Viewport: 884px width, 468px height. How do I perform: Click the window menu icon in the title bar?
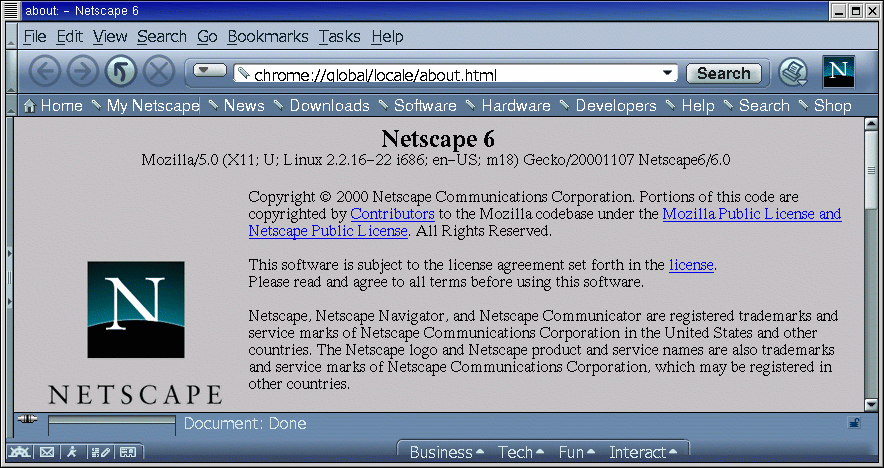[x=11, y=10]
